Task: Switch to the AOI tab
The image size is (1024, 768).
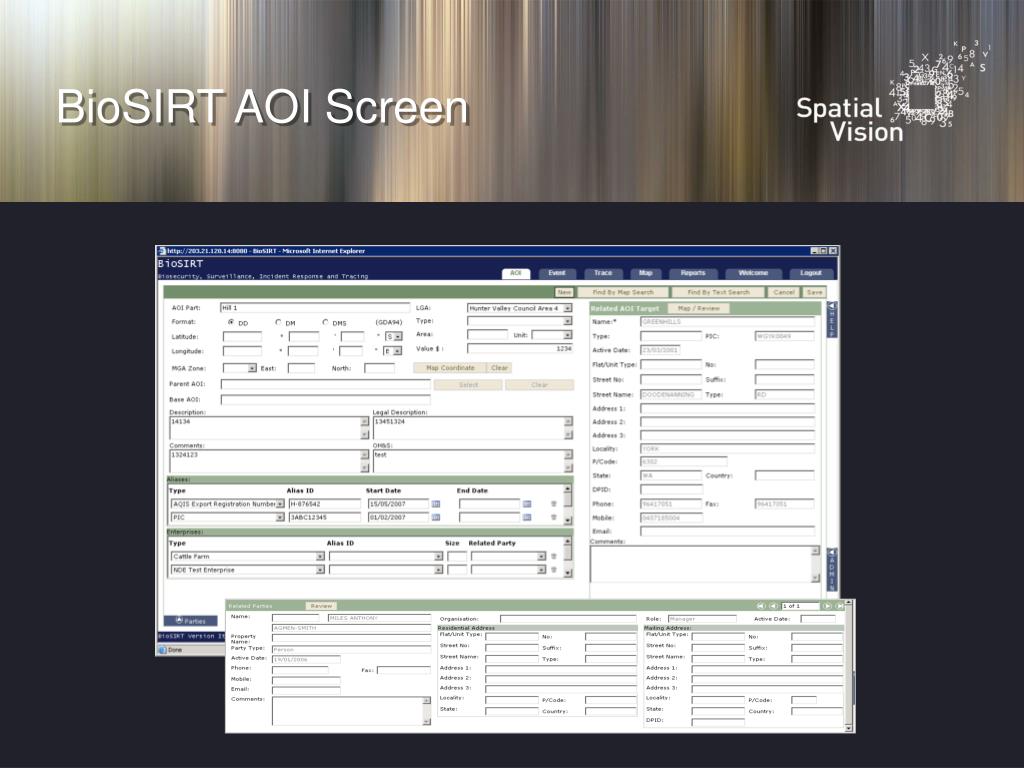Action: pyautogui.click(x=516, y=273)
